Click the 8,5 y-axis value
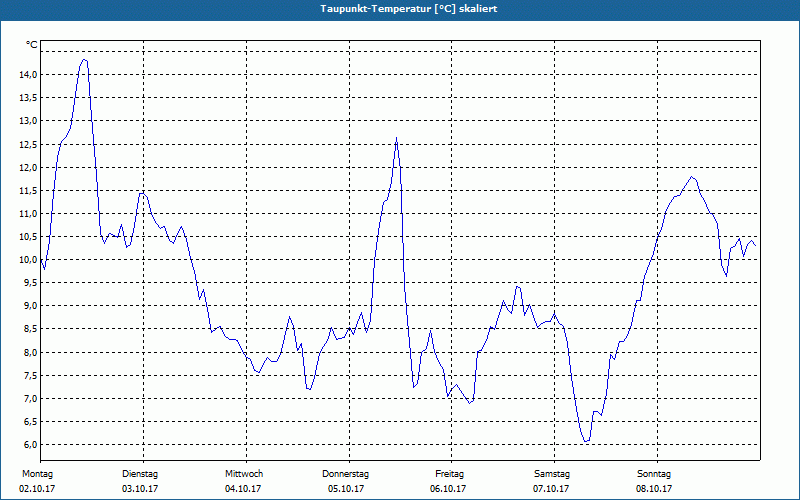Screen dimensions: 800x500 point(30,329)
